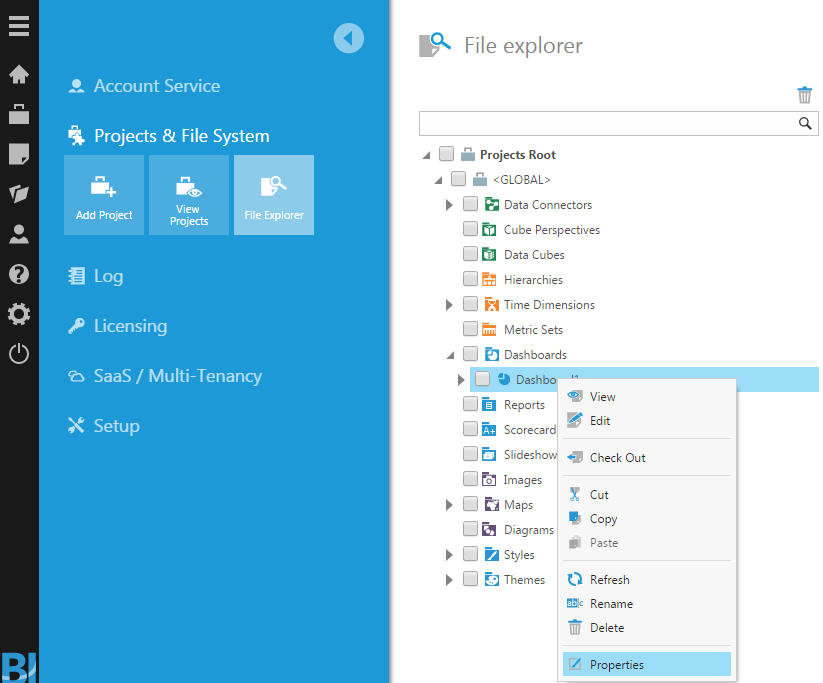The width and height of the screenshot is (823, 683).
Task: Collapse the Projects Root tree node
Action: 427,155
